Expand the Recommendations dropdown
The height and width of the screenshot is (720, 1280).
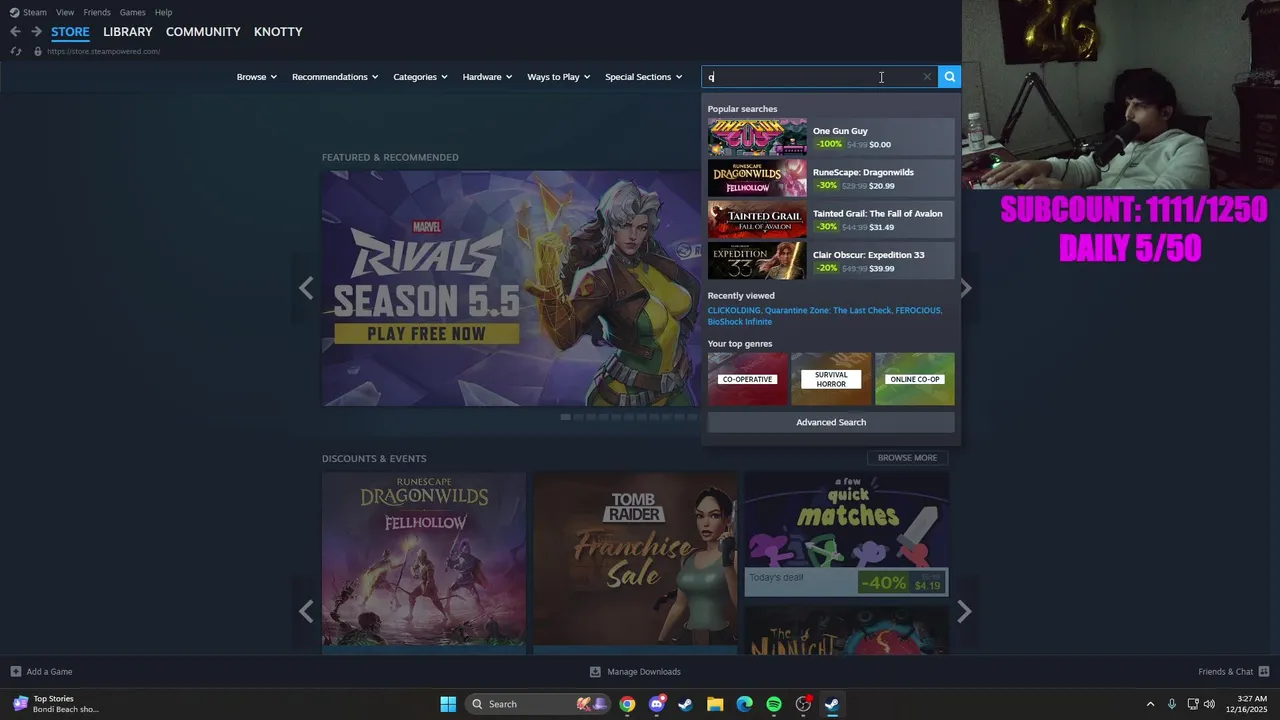[335, 77]
